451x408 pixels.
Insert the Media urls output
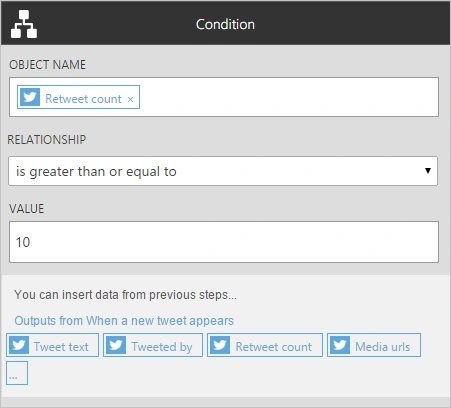[374, 345]
